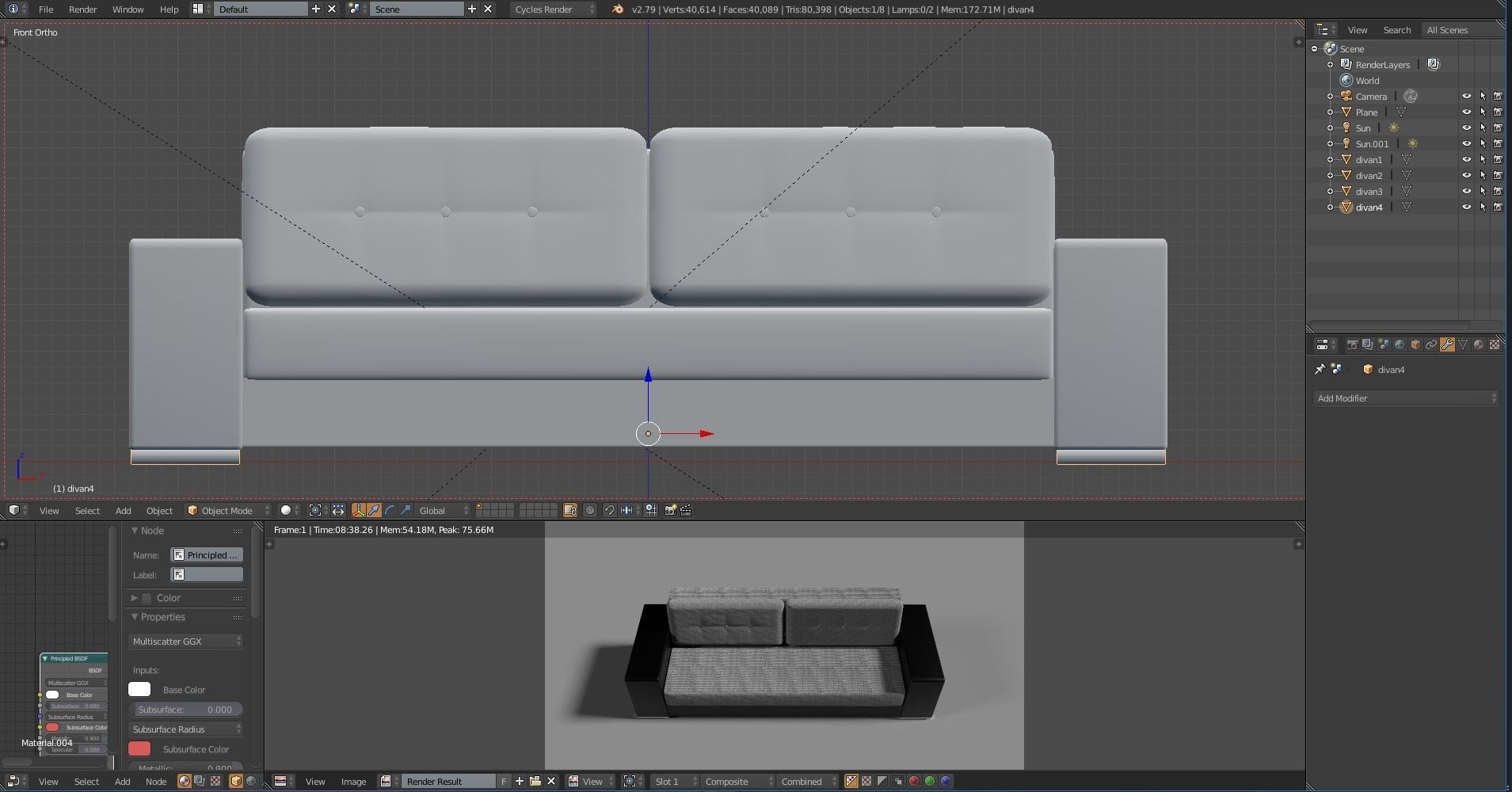This screenshot has width=1512, height=792.
Task: Open the Subsurface Radius dropdown
Action: pos(185,729)
